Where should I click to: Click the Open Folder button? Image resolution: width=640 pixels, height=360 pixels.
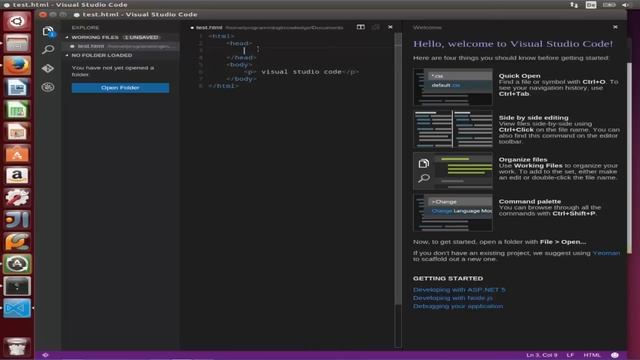pyautogui.click(x=120, y=88)
